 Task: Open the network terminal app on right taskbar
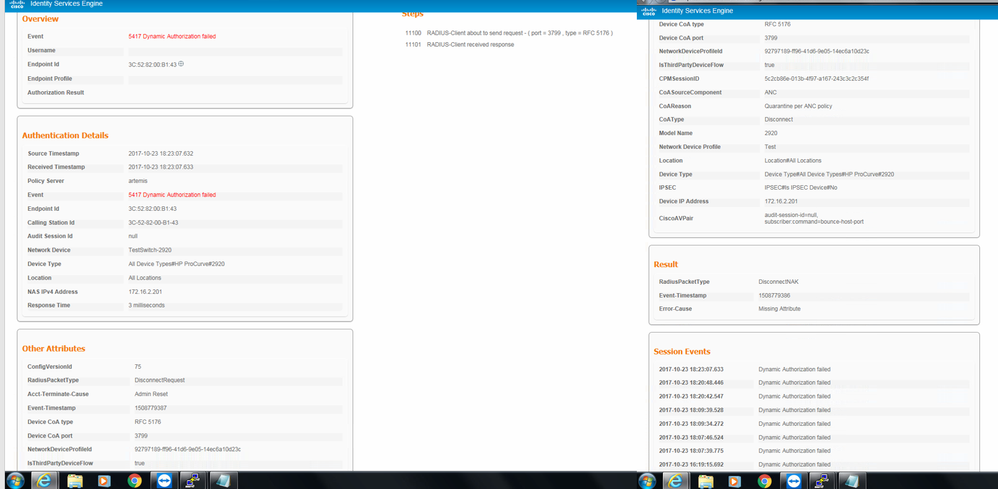(x=820, y=481)
